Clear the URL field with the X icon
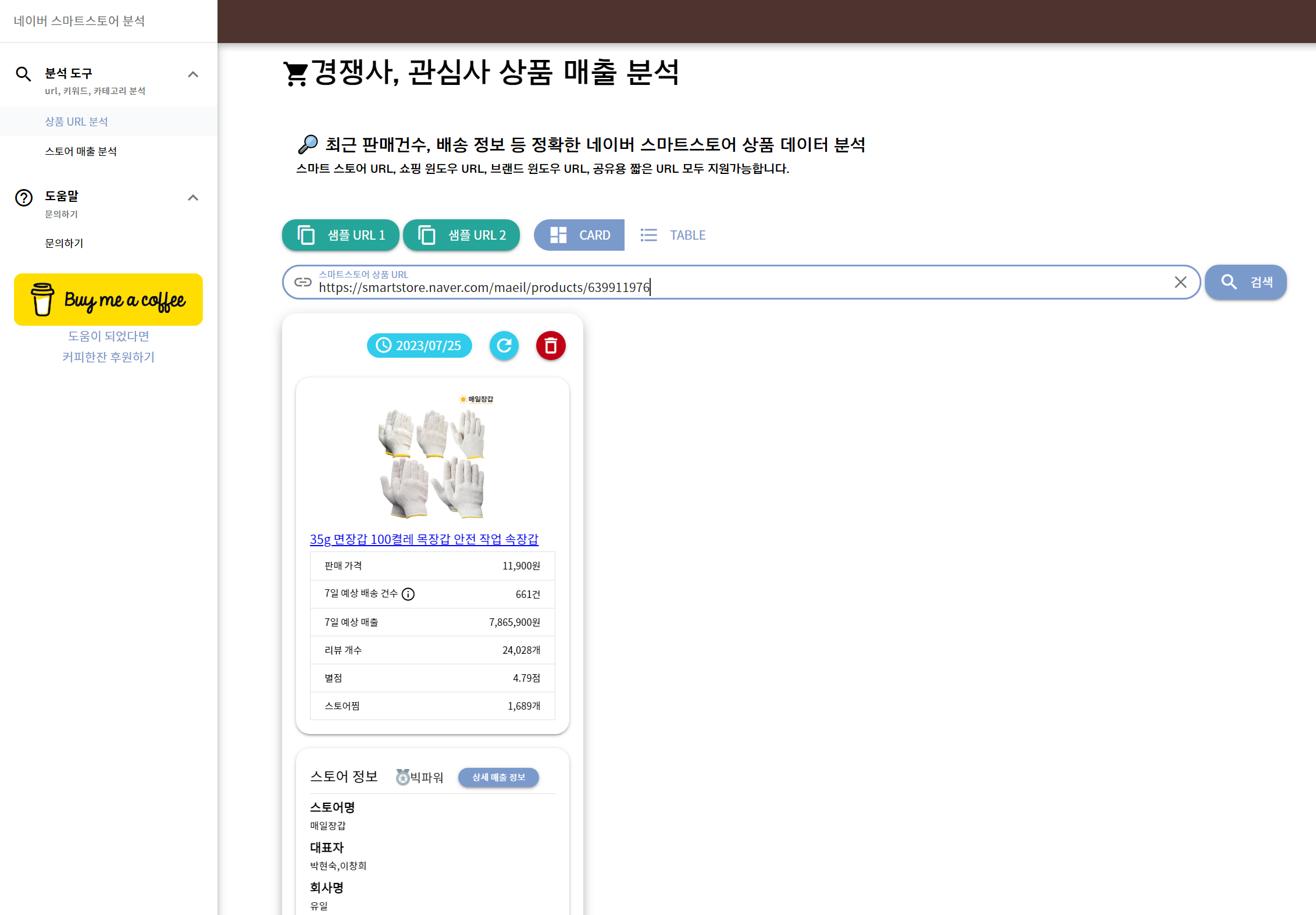Image resolution: width=1316 pixels, height=915 pixels. [1180, 282]
